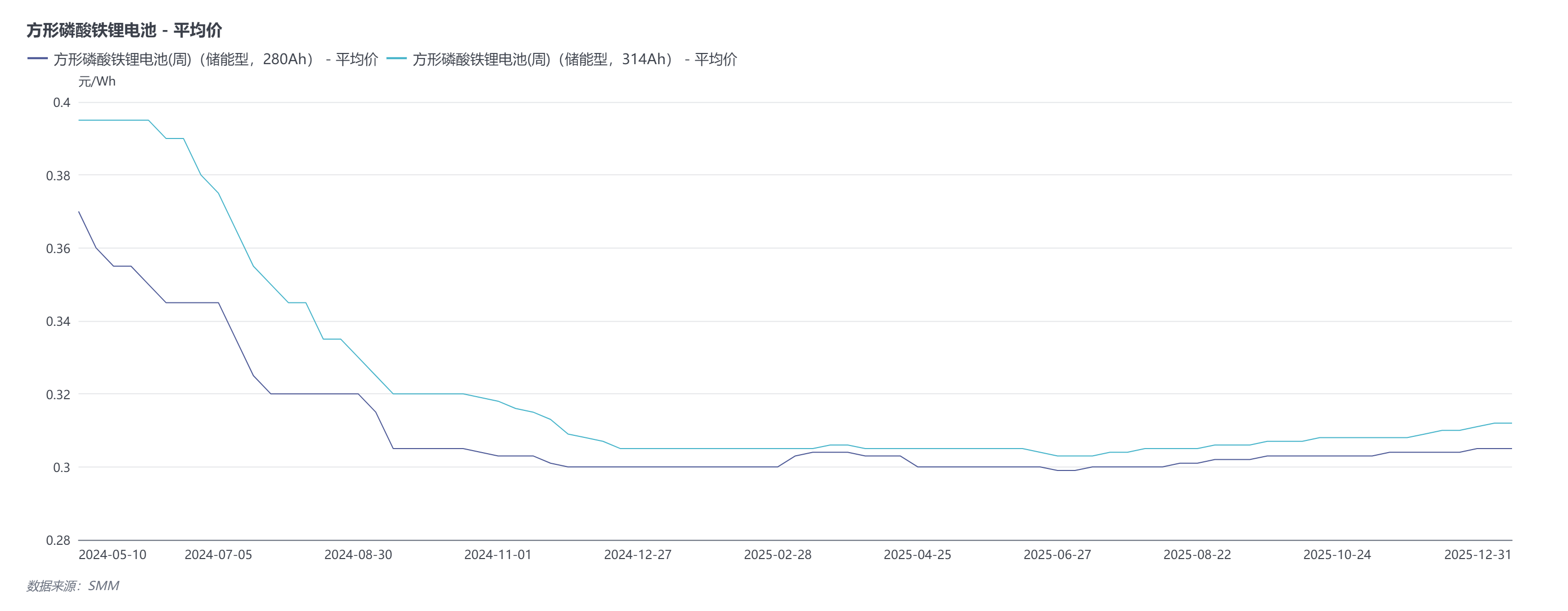Viewport: 1568px width, 611px height.
Task: Click the 0.4 y-axis tick label
Action: click(x=62, y=102)
